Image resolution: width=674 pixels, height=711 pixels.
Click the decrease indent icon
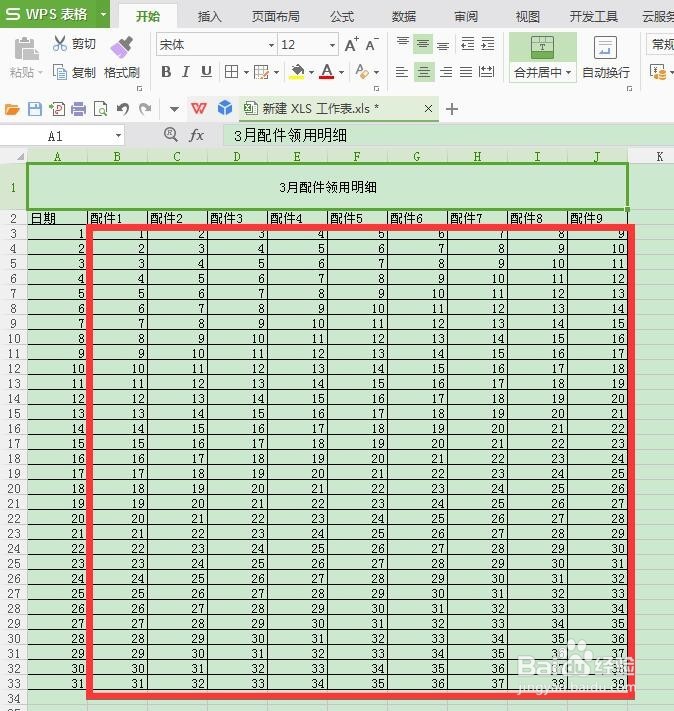pos(468,44)
